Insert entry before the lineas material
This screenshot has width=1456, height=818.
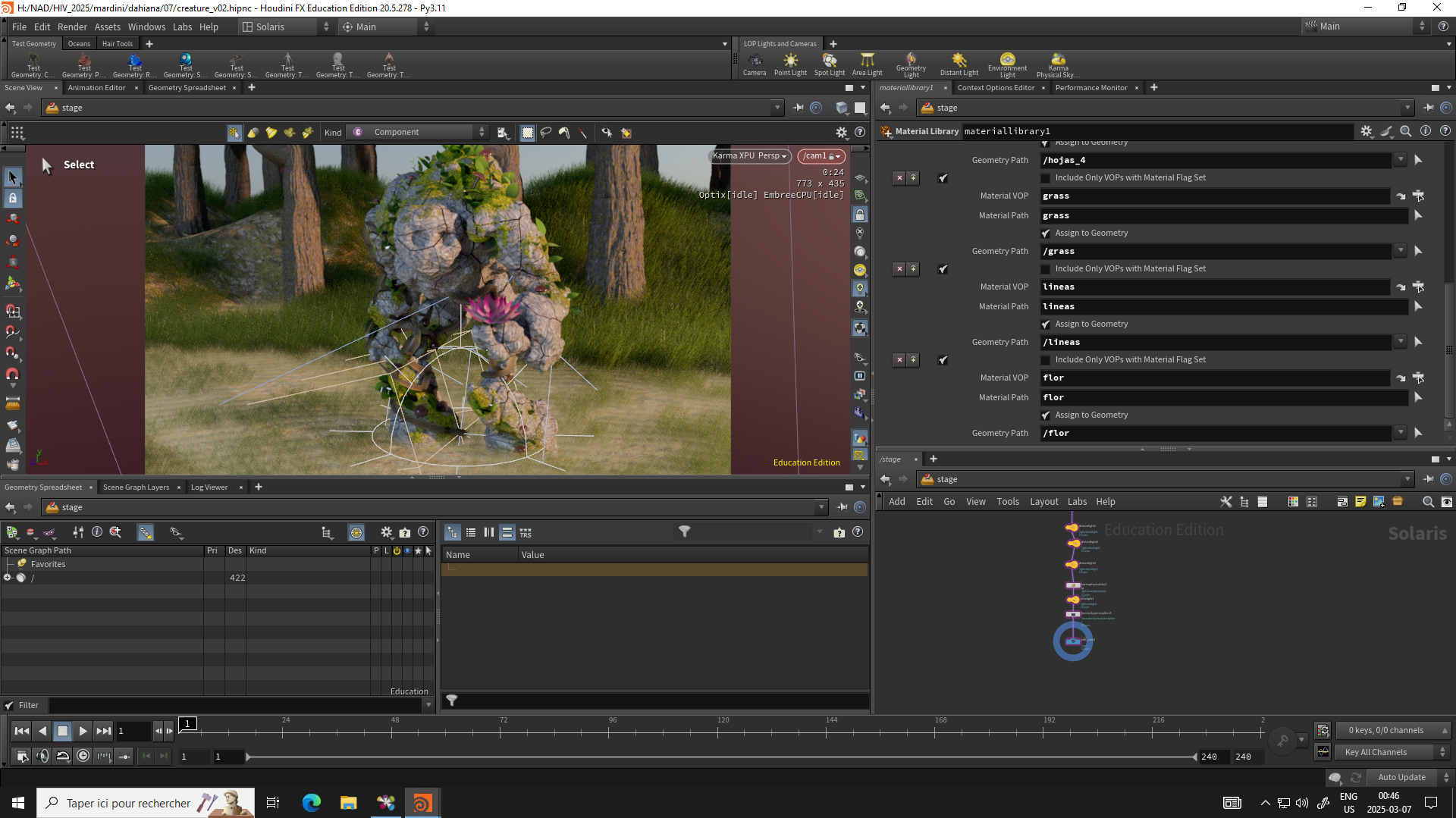(x=913, y=269)
